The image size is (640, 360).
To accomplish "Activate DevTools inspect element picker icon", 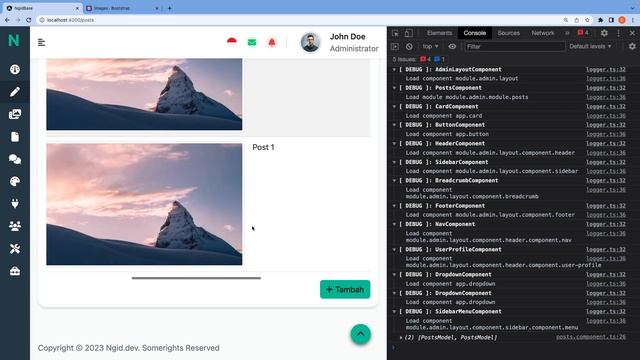I will pyautogui.click(x=395, y=33).
